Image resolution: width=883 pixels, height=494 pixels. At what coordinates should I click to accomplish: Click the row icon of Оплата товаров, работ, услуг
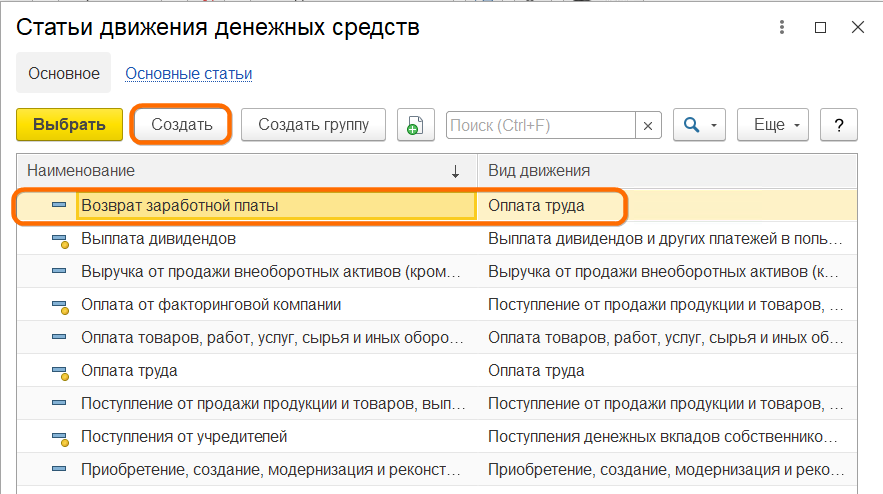click(x=59, y=337)
